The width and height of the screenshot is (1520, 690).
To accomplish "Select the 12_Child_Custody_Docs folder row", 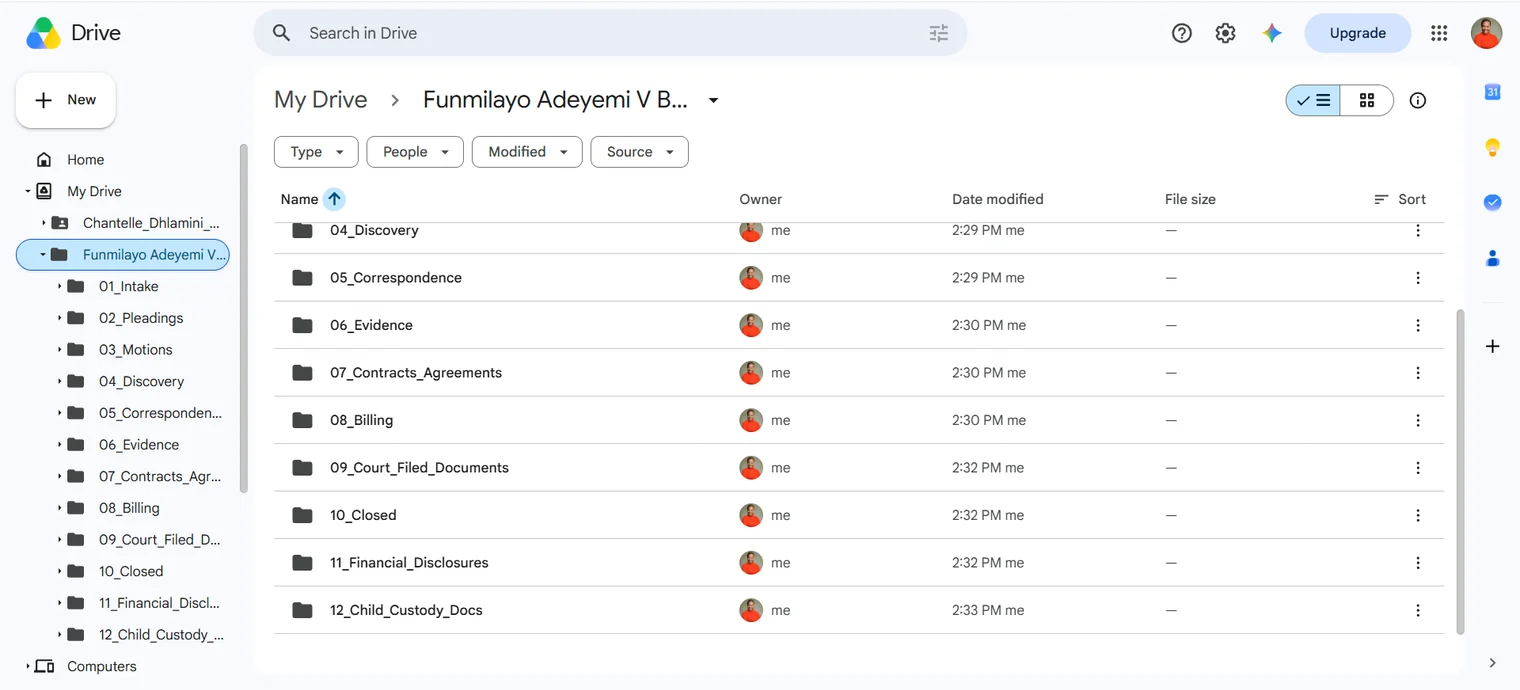I will 859,610.
